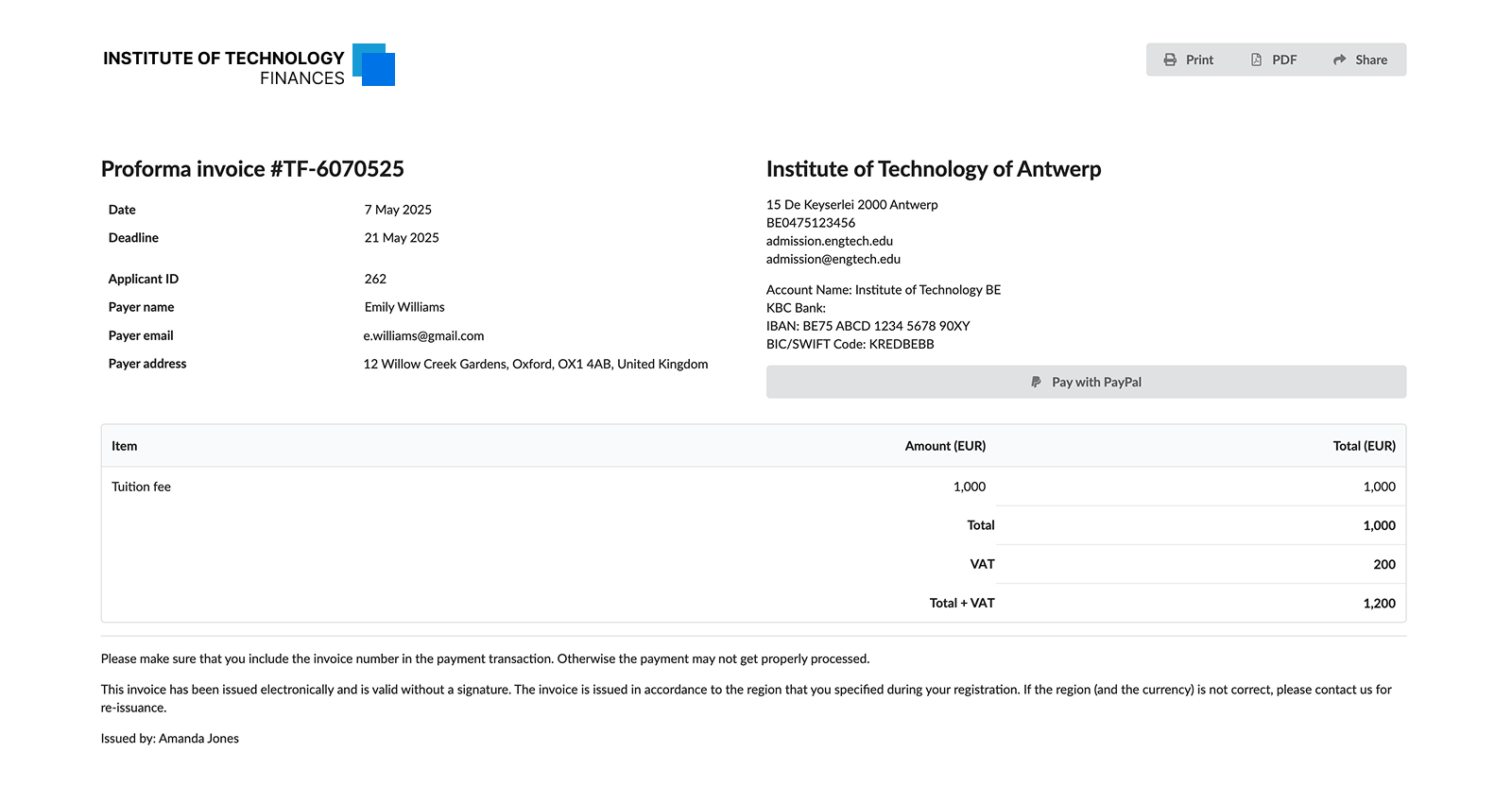Click the Payer address field label
This screenshot has height=803, width=1512.
coord(147,364)
